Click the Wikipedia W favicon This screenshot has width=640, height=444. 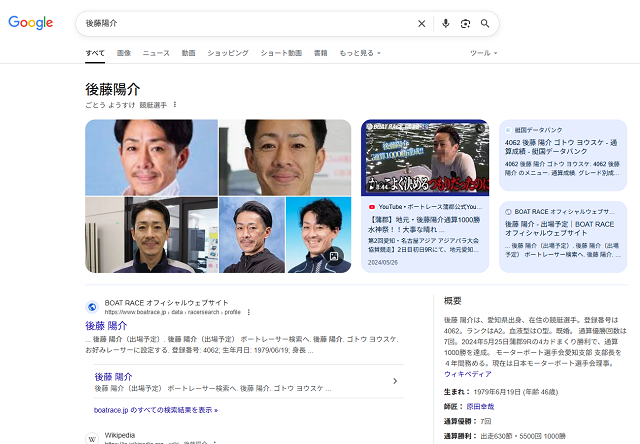(92, 439)
